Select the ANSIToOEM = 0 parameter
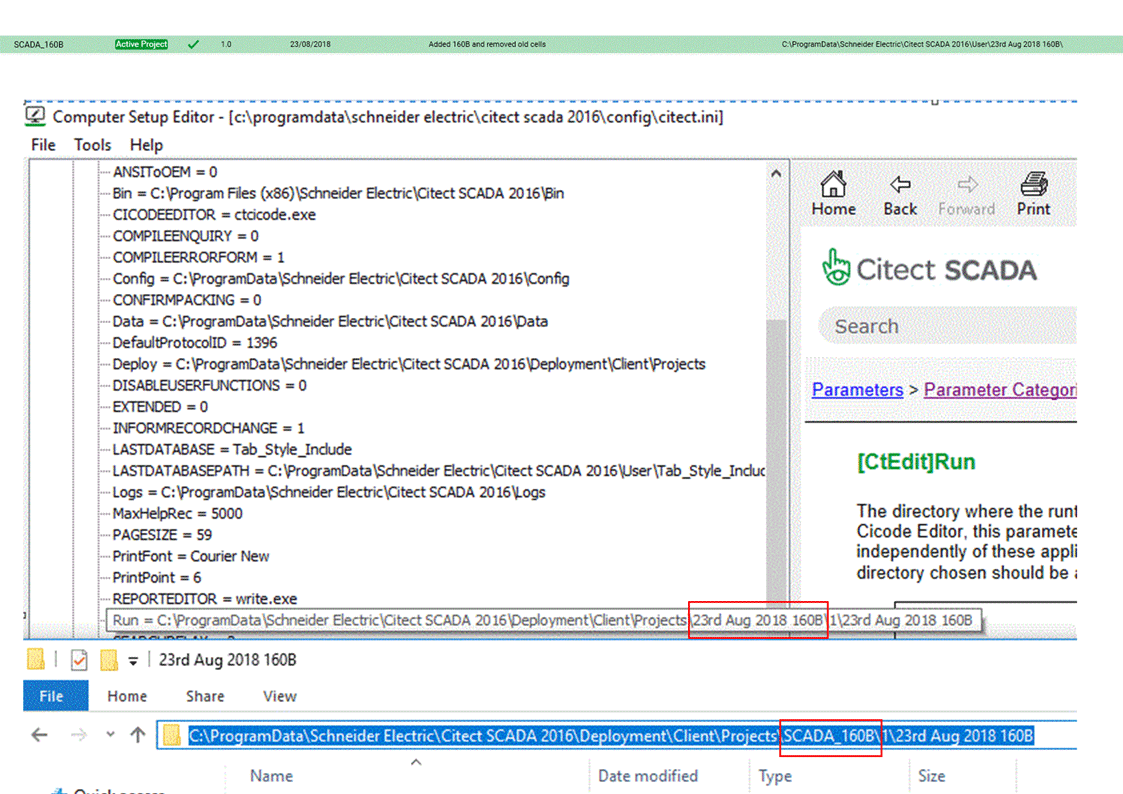 pyautogui.click(x=165, y=172)
